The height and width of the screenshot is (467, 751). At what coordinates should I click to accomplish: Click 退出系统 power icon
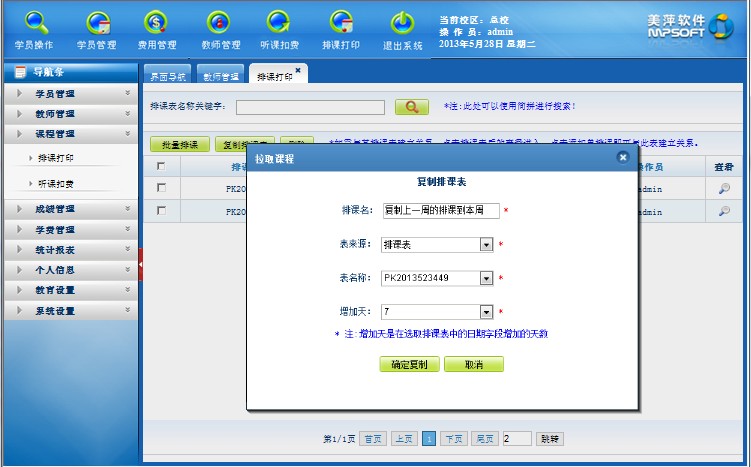[x=402, y=24]
